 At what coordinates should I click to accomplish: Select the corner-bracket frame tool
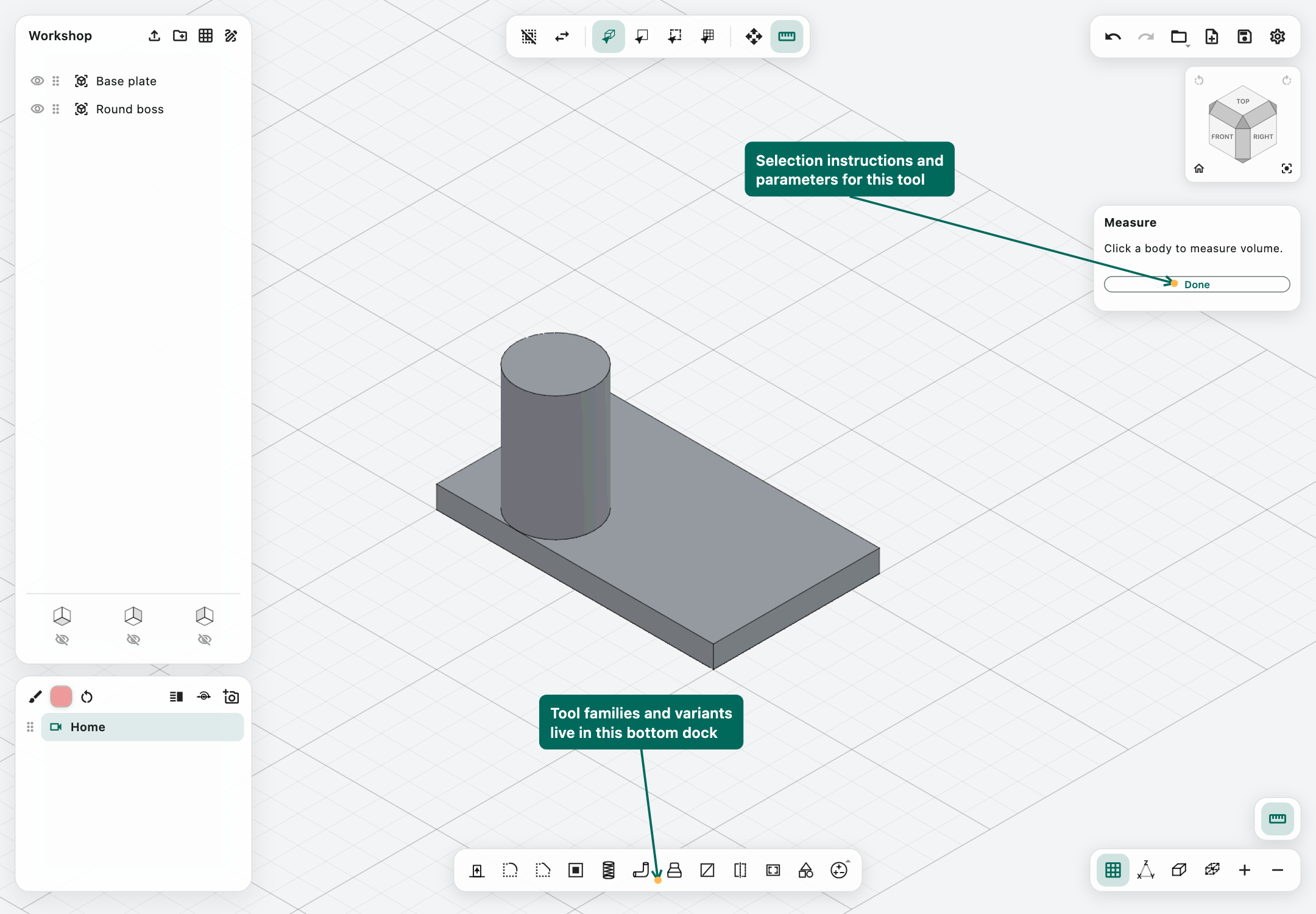(773, 870)
